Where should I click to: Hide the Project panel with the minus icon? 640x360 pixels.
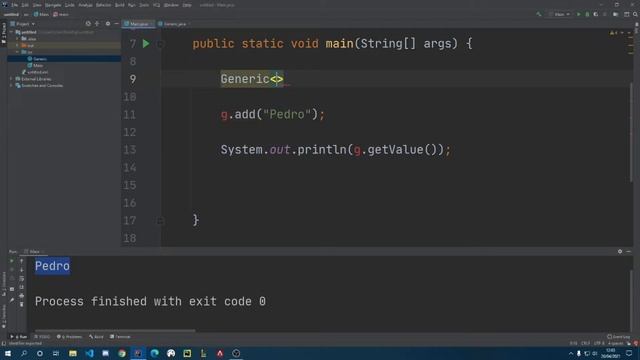pyautogui.click(x=116, y=24)
